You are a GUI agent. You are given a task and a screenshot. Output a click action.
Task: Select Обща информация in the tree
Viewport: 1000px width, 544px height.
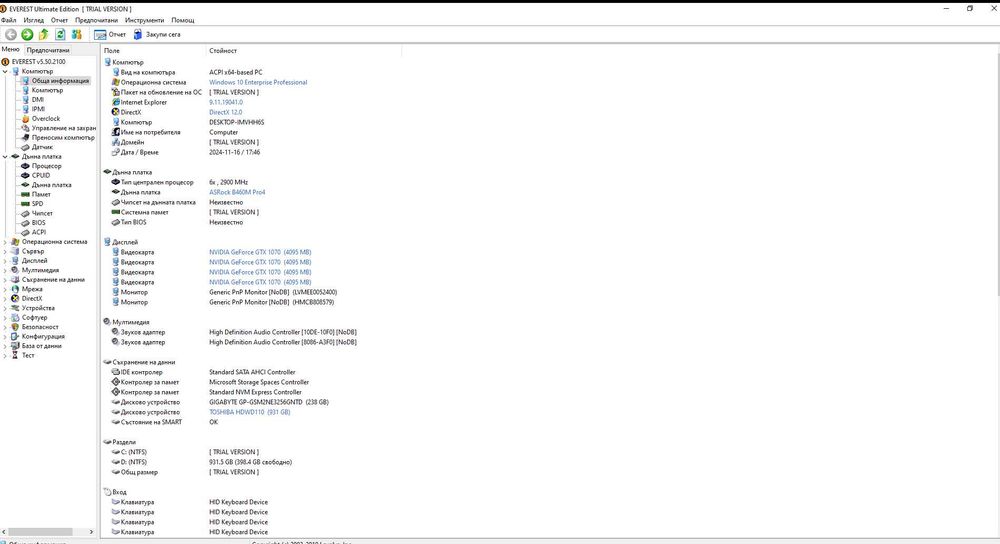click(x=61, y=81)
